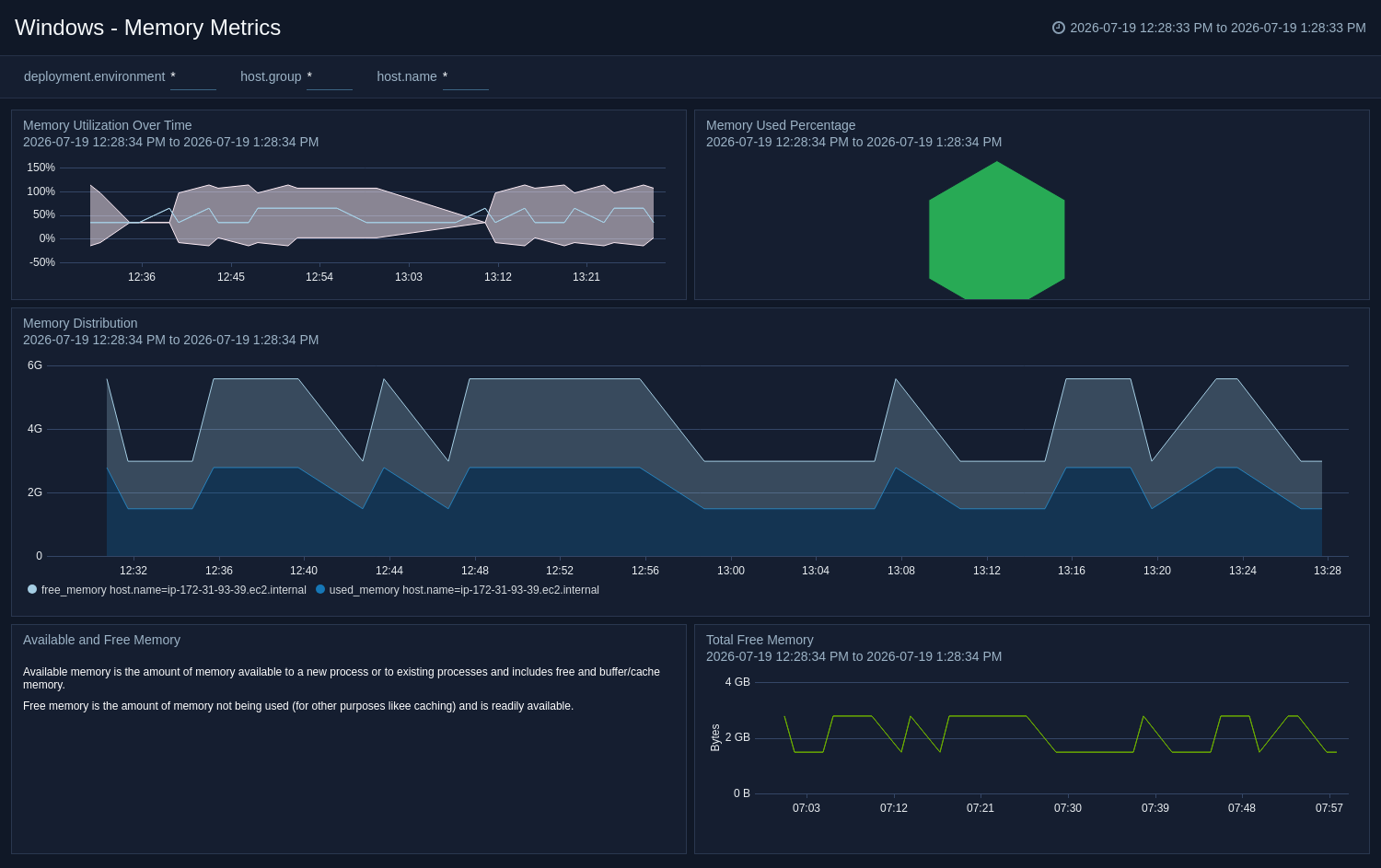Viewport: 1381px width, 868px height.
Task: Select the Total Free Memory panel title
Action: (x=760, y=640)
